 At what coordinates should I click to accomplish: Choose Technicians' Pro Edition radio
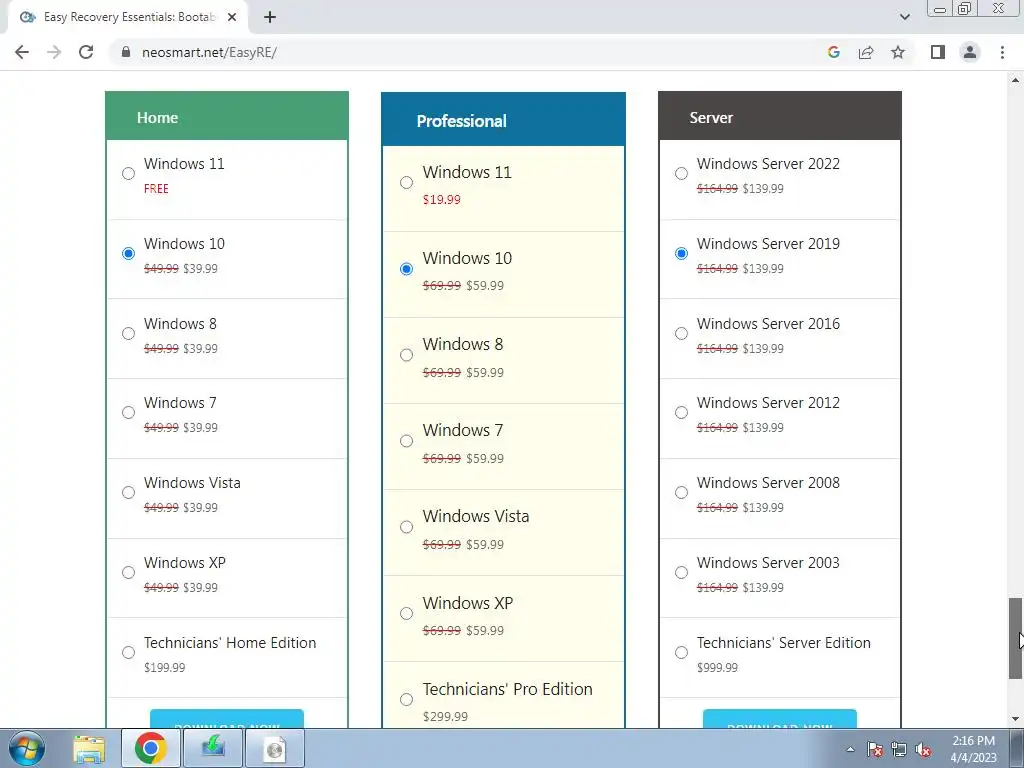point(406,699)
